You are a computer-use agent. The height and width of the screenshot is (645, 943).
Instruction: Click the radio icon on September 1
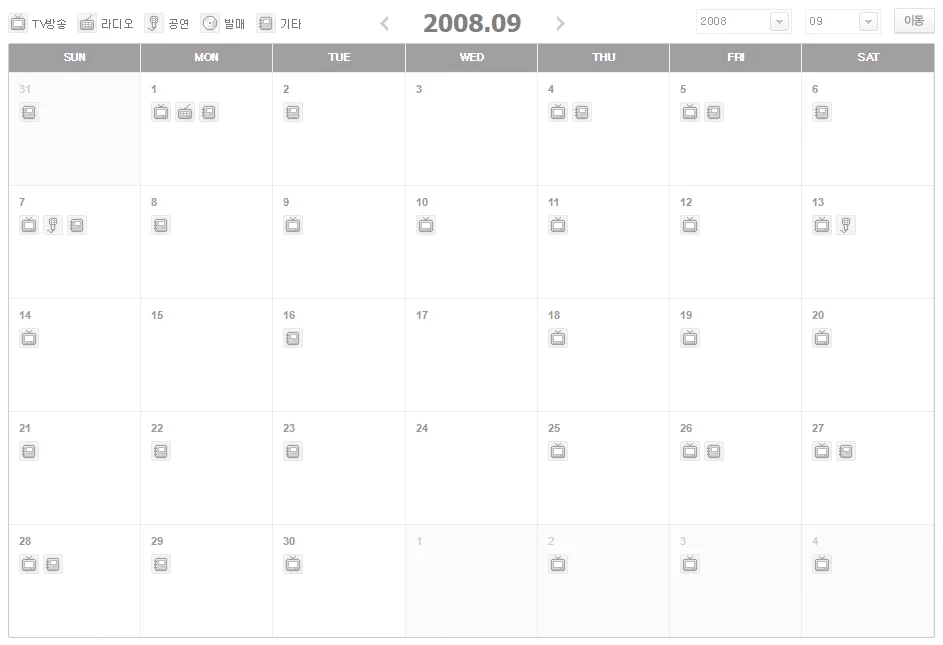click(x=185, y=112)
